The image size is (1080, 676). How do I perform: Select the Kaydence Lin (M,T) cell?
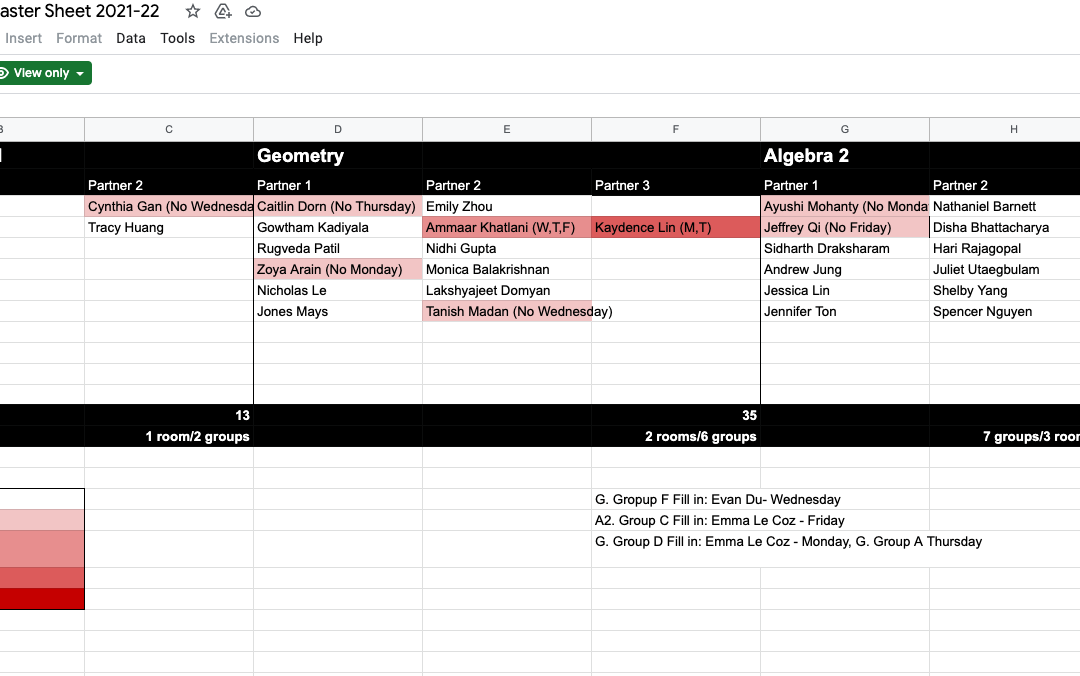point(675,228)
